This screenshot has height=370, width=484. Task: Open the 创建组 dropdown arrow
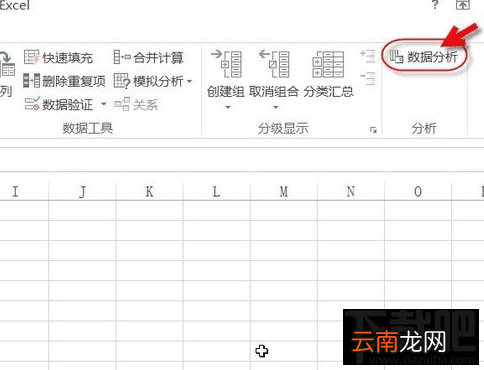point(228,107)
